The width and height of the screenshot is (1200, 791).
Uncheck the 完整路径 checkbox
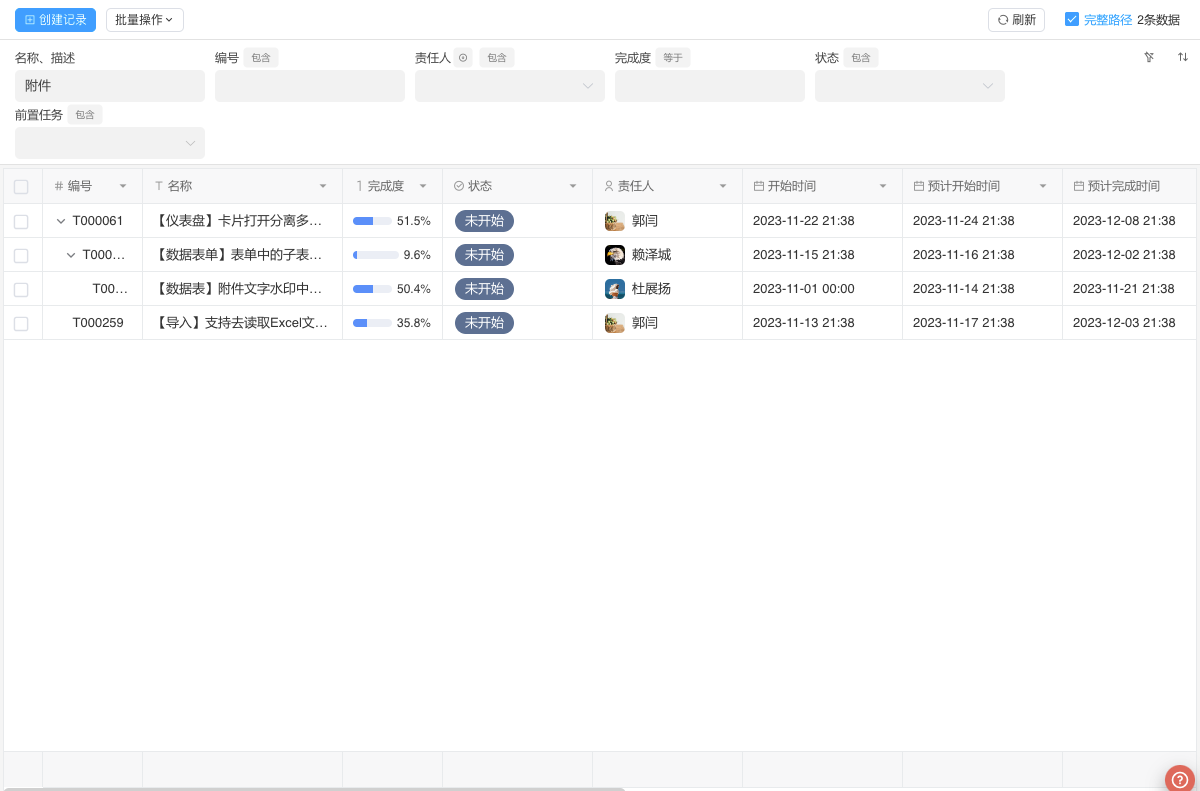point(1072,19)
